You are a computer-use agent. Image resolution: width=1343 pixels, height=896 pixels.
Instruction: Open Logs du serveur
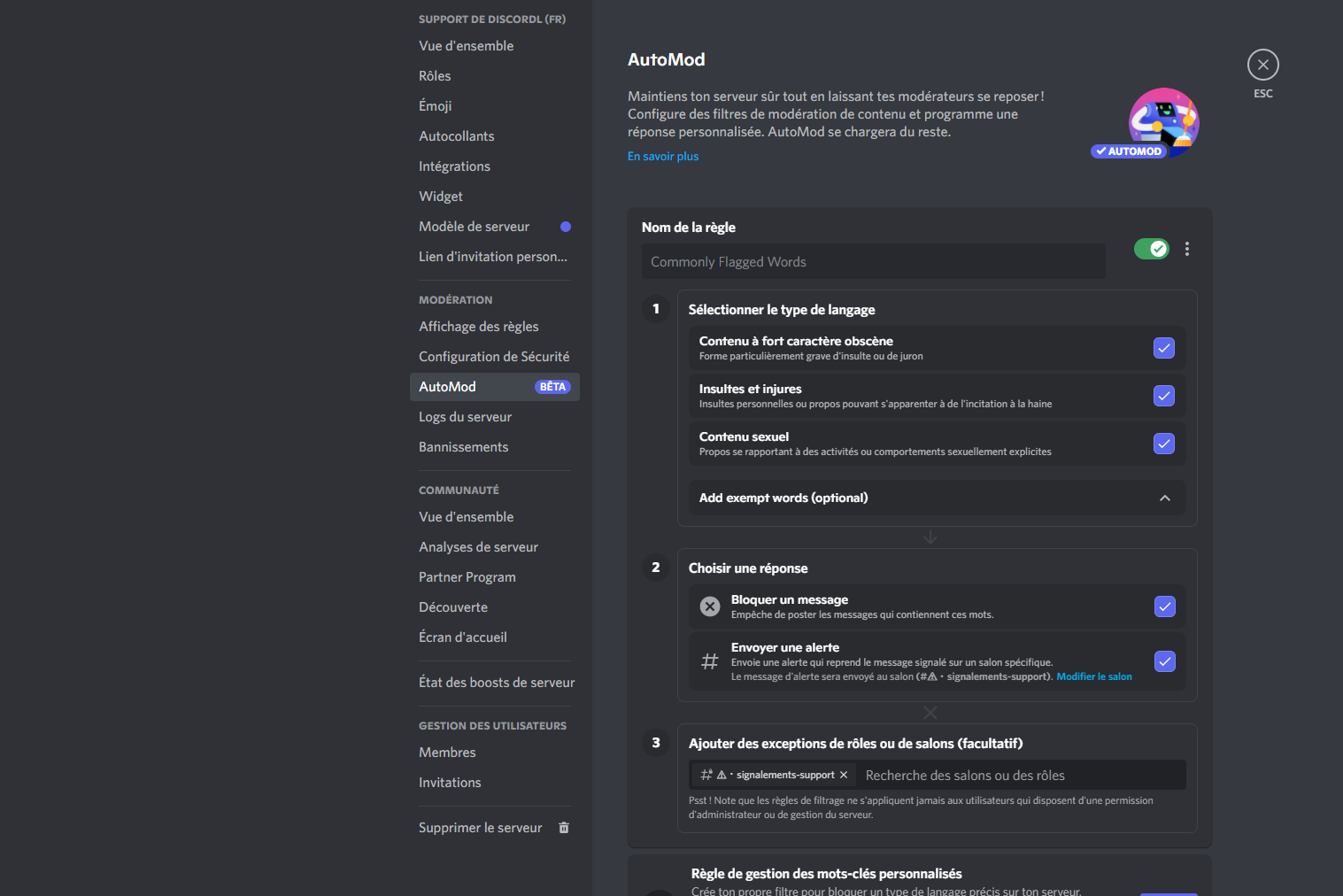coord(494,417)
